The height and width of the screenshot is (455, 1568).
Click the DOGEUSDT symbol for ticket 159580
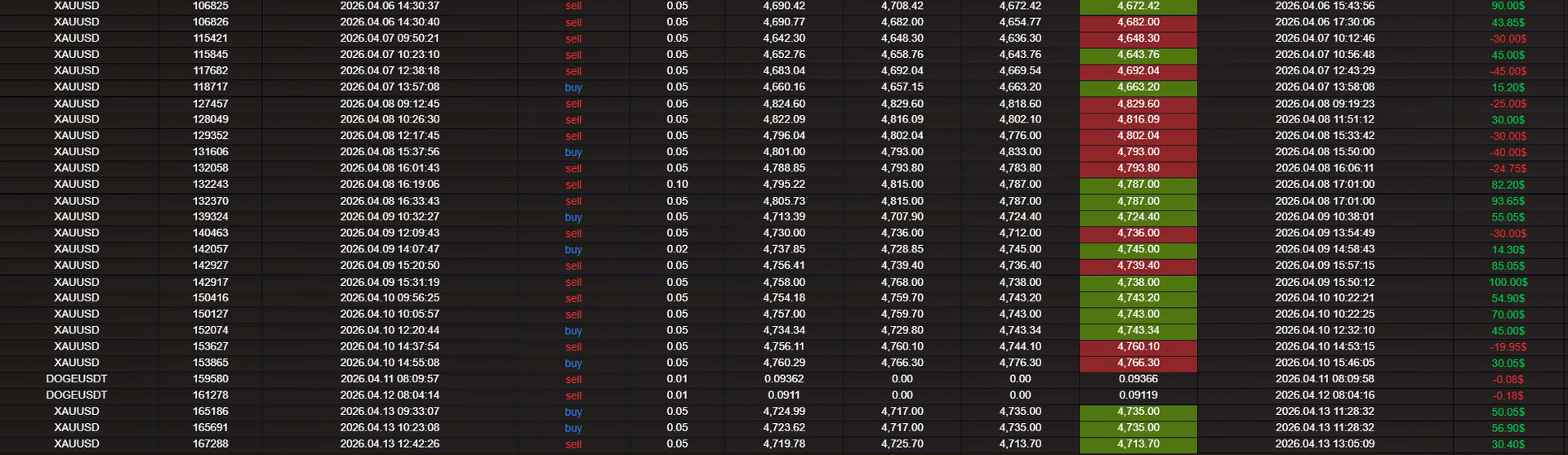tap(77, 379)
